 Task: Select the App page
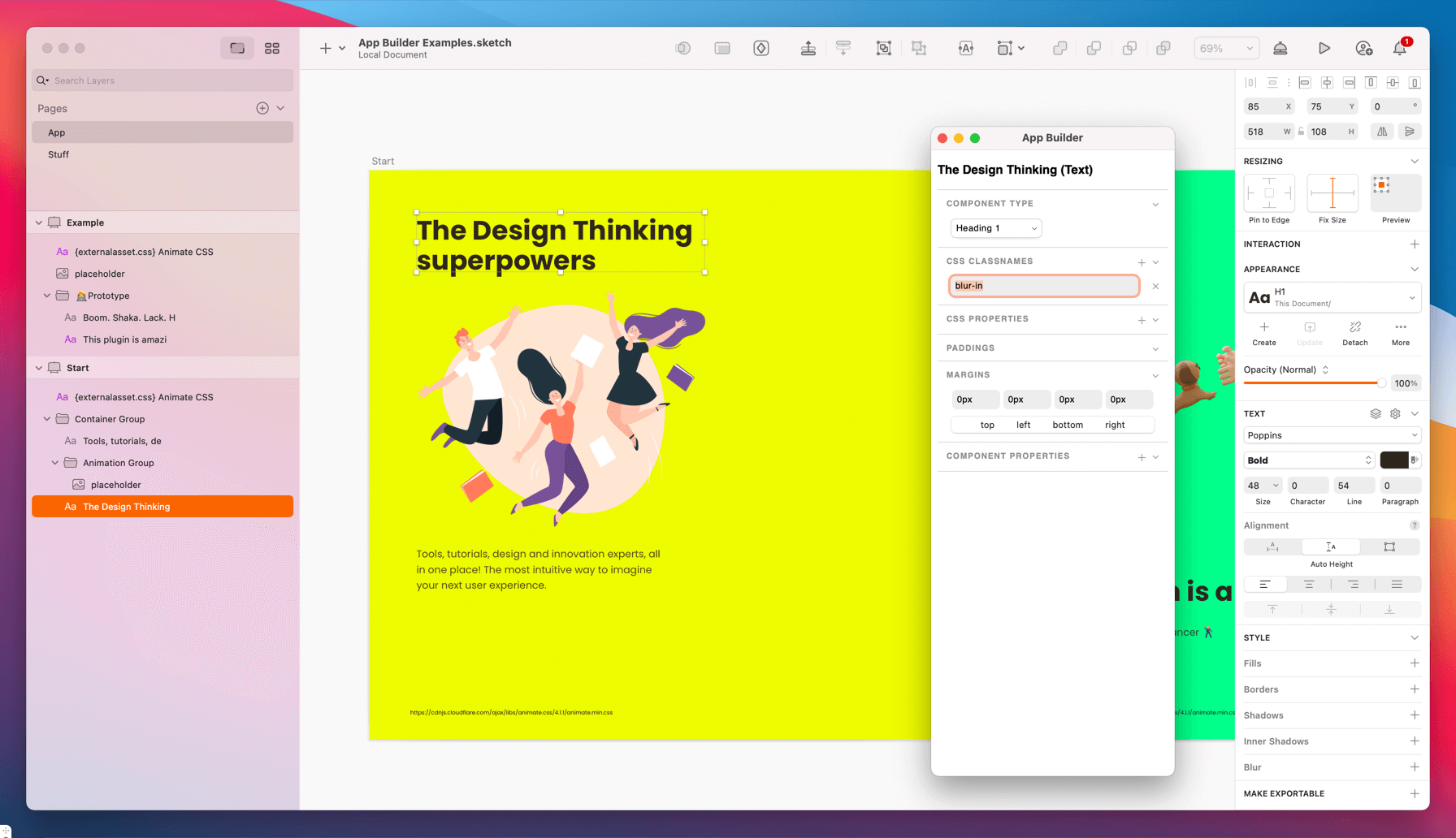click(56, 132)
